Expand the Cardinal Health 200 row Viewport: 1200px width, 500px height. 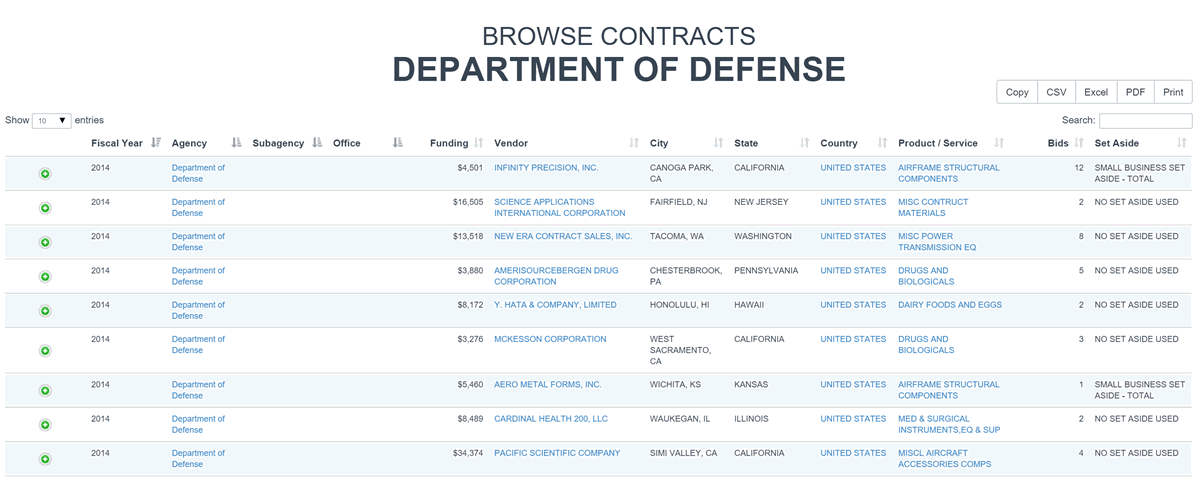pos(45,425)
